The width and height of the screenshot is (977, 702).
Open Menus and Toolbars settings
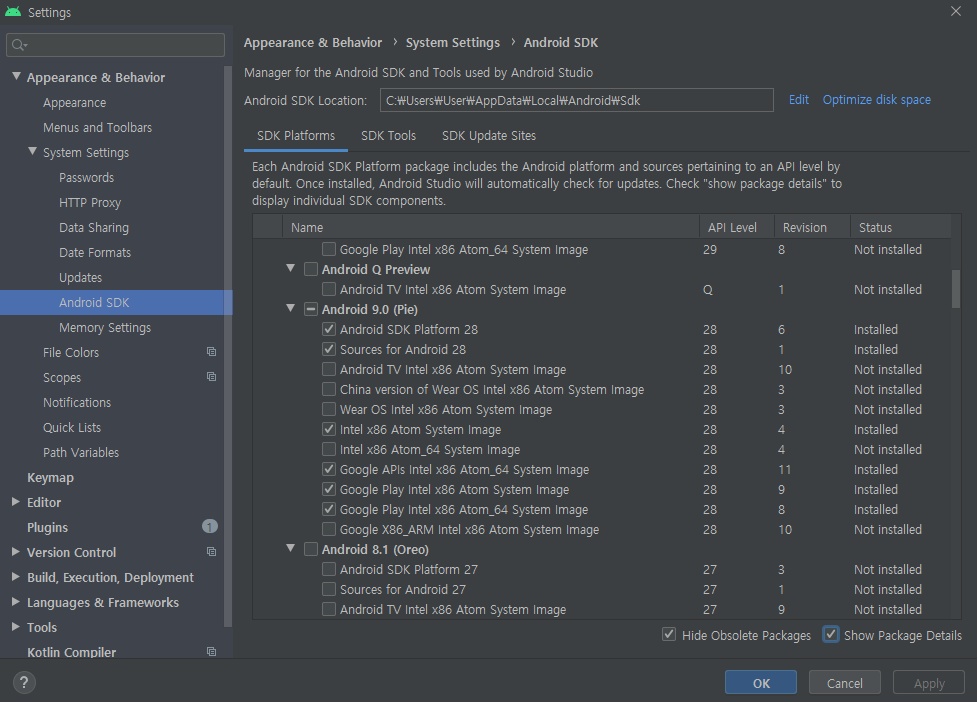[x=97, y=128]
